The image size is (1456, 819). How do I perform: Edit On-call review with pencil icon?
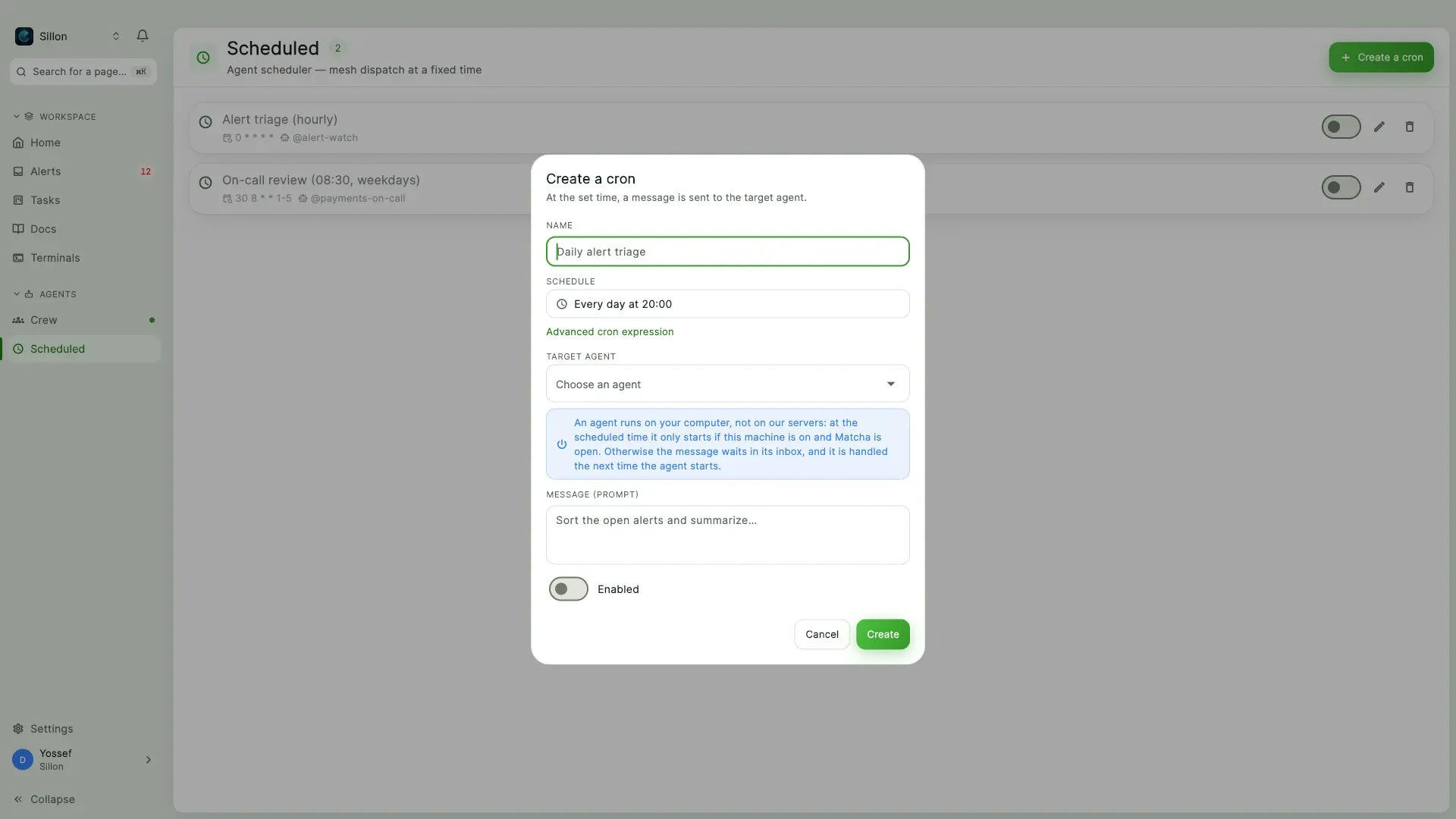pos(1379,187)
